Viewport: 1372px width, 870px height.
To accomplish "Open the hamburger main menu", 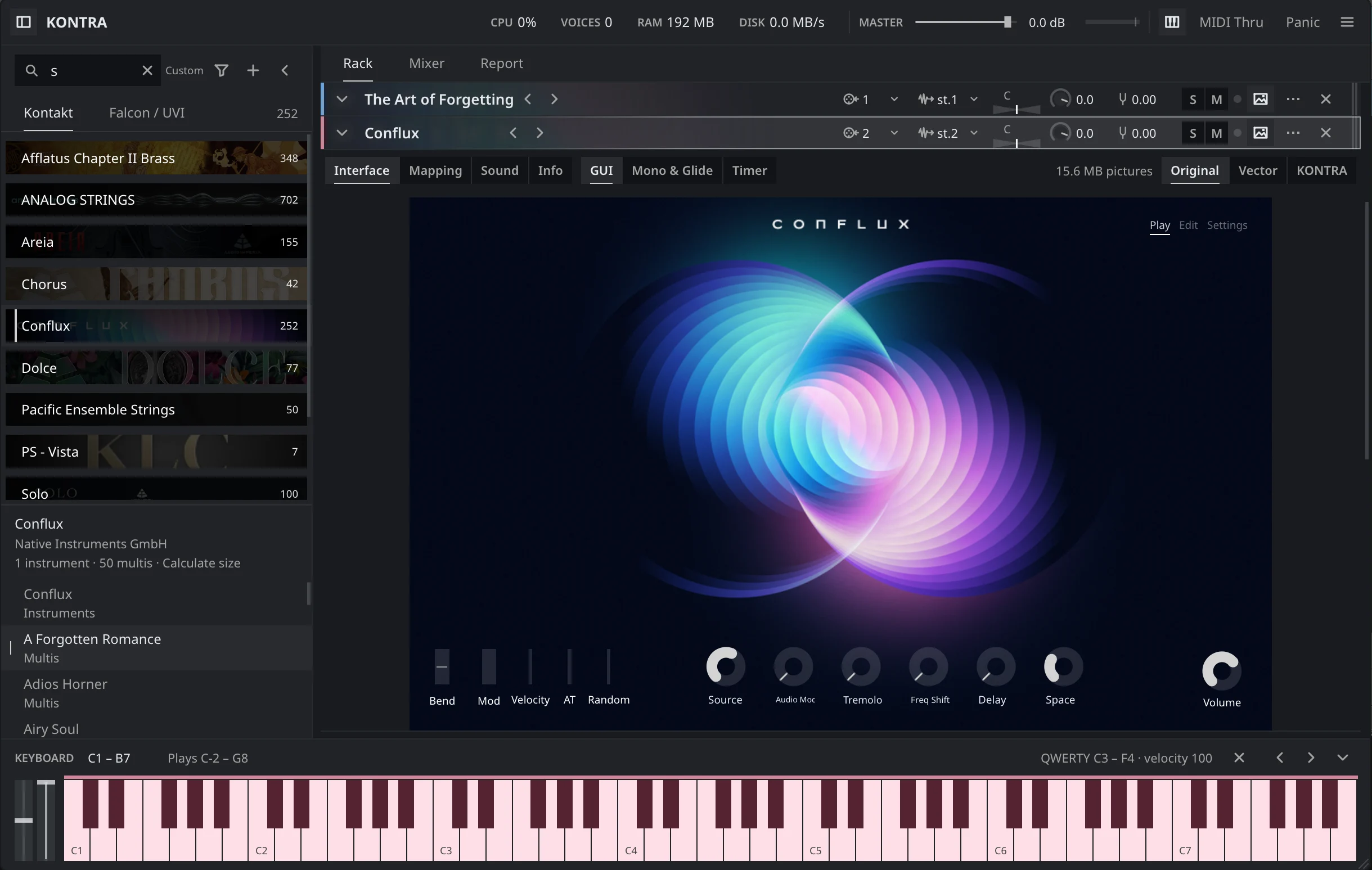I will 1347,22.
